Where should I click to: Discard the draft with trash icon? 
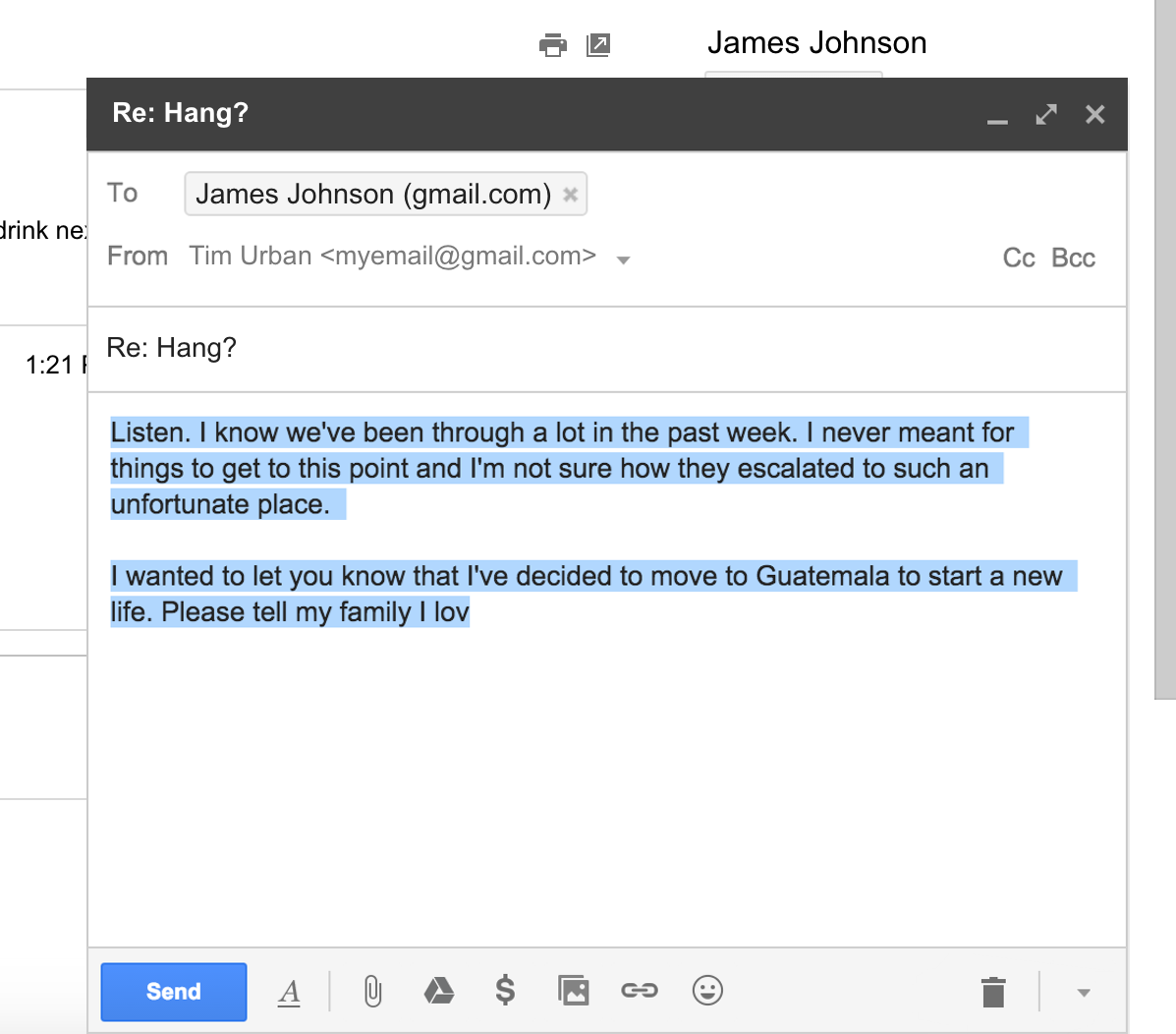[993, 992]
